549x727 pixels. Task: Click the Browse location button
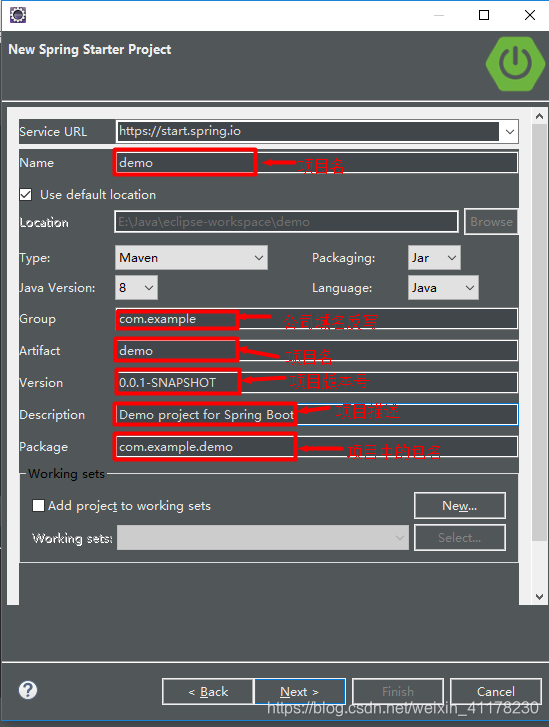(x=491, y=222)
